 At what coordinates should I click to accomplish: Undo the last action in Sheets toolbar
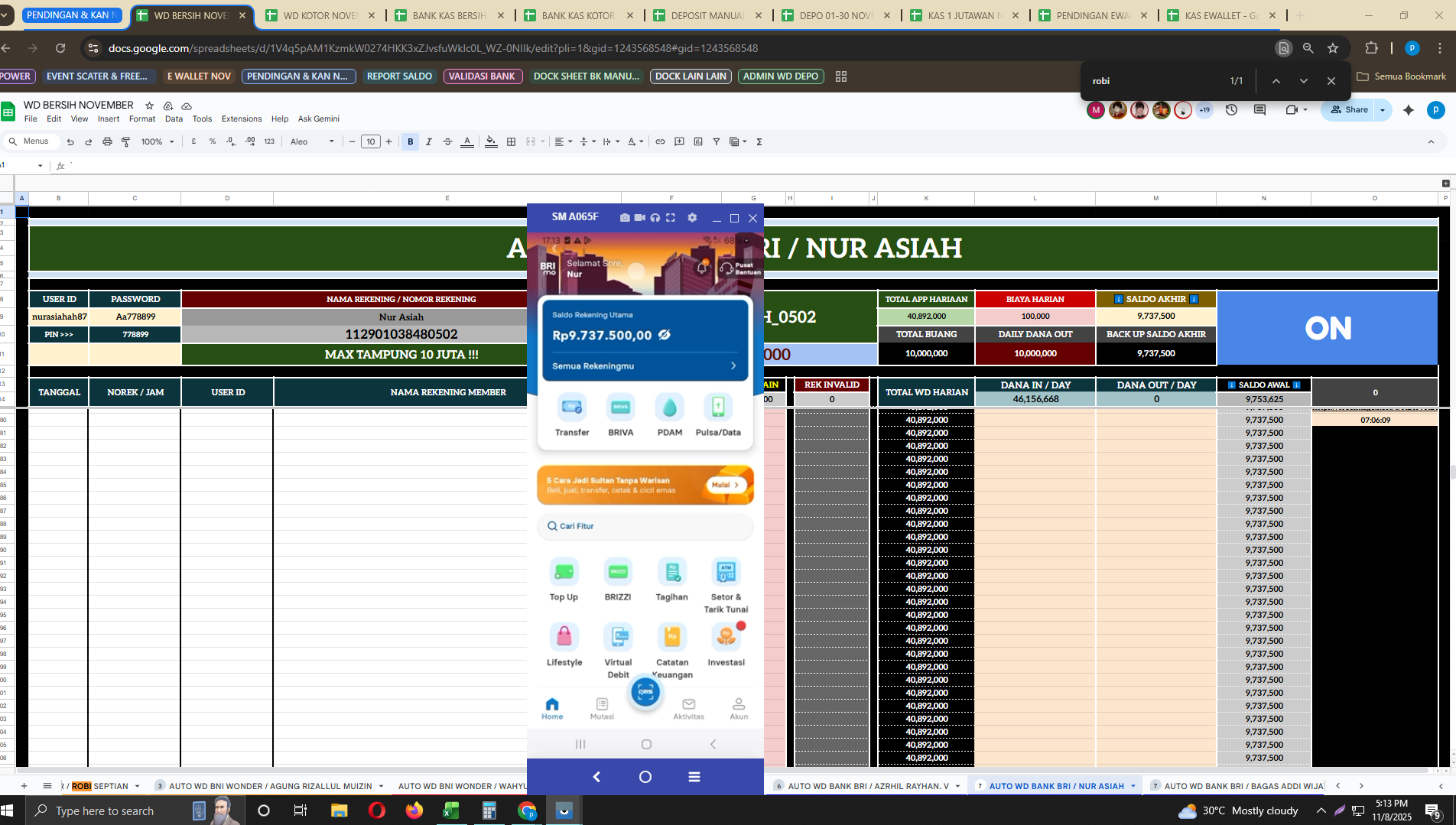point(70,141)
